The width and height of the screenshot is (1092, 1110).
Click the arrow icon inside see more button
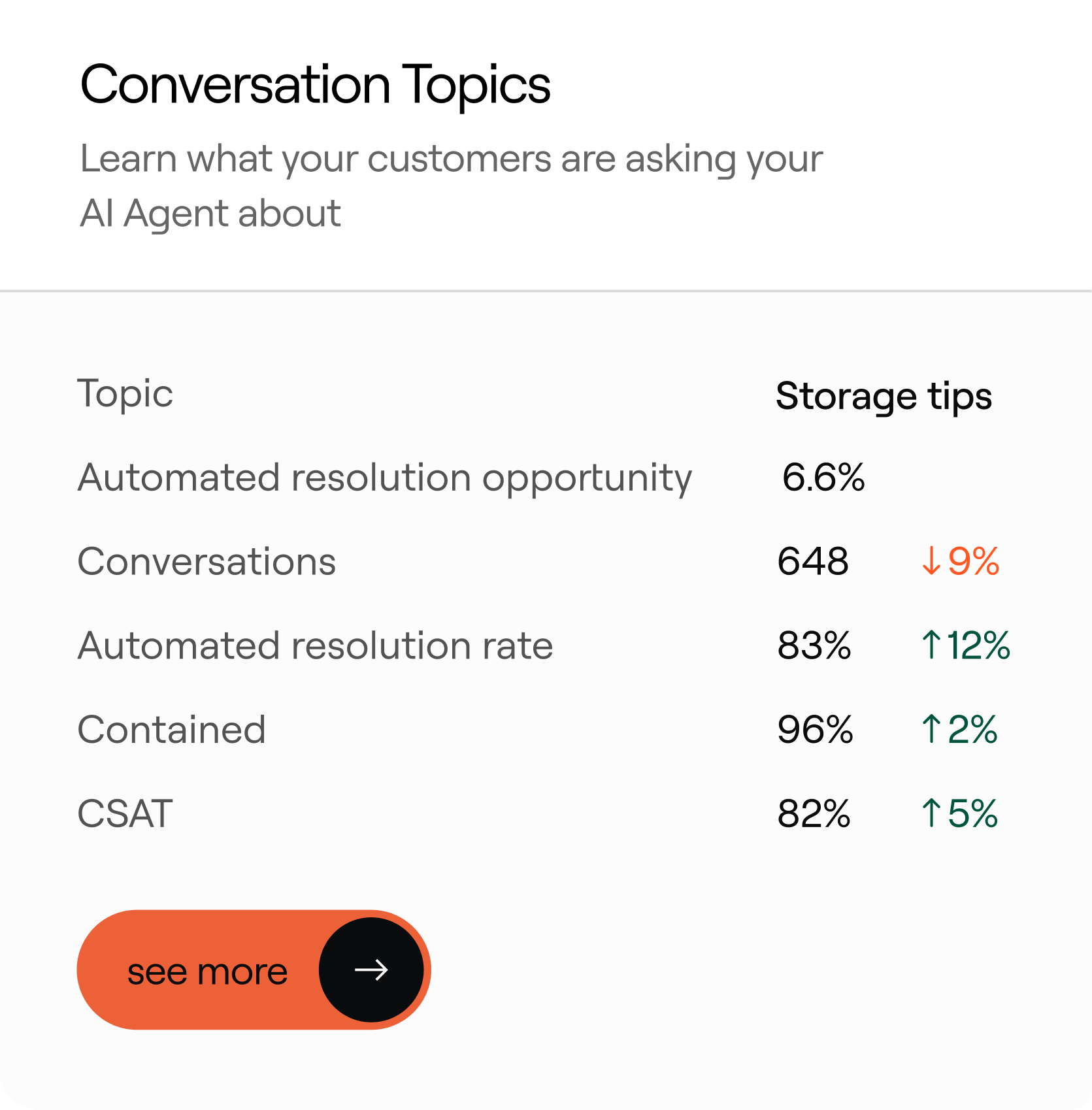pos(371,970)
